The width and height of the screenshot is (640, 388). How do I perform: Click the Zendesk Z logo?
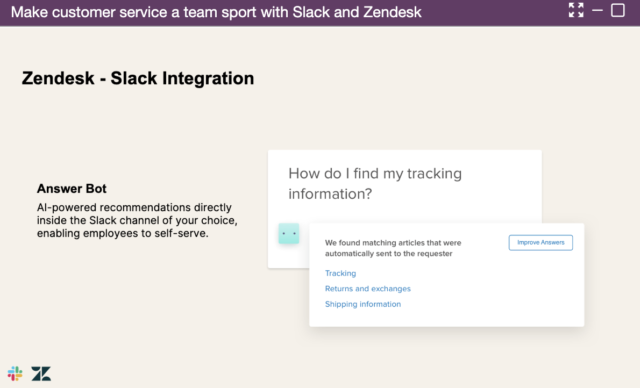click(x=41, y=373)
